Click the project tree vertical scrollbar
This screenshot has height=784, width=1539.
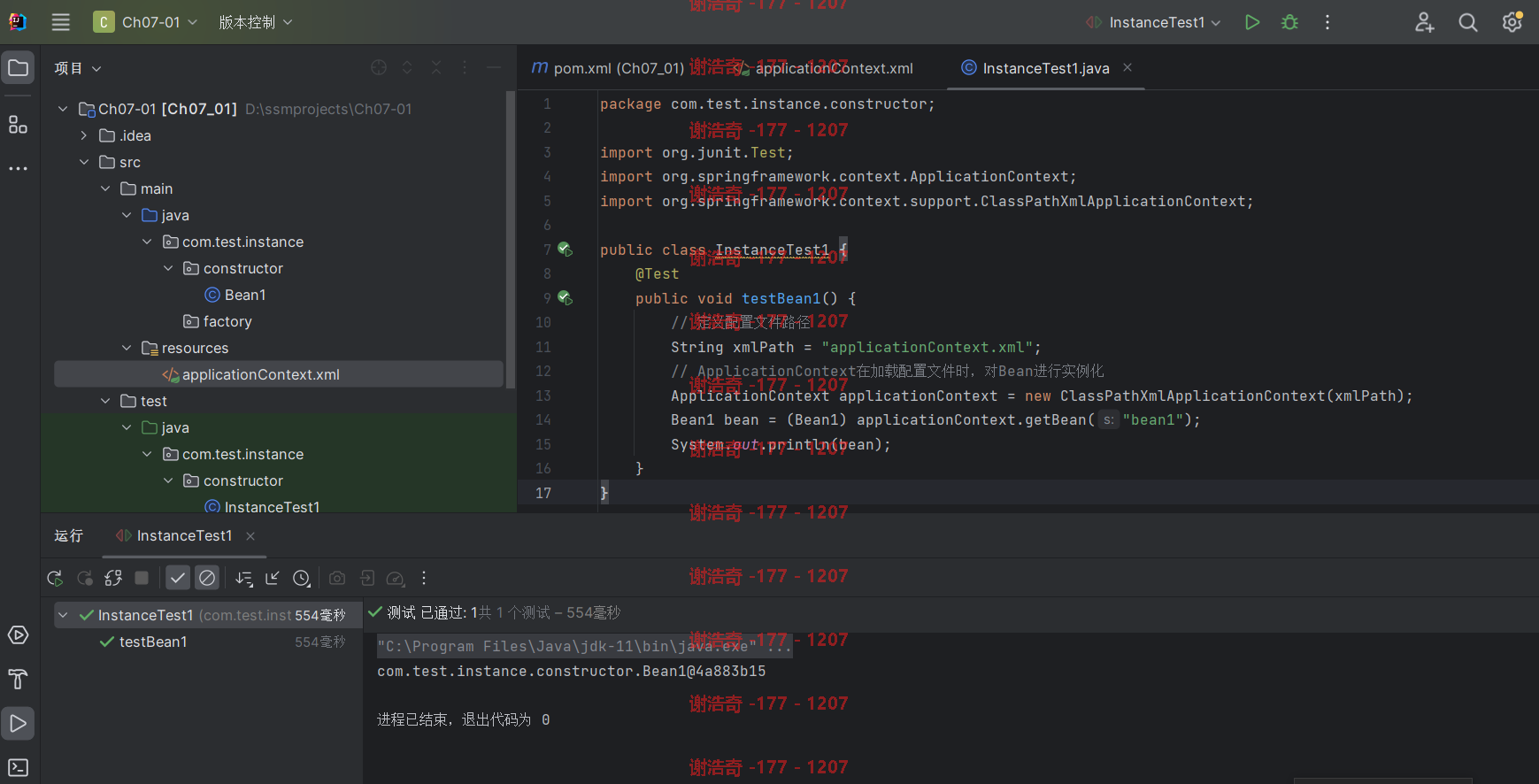(510, 239)
